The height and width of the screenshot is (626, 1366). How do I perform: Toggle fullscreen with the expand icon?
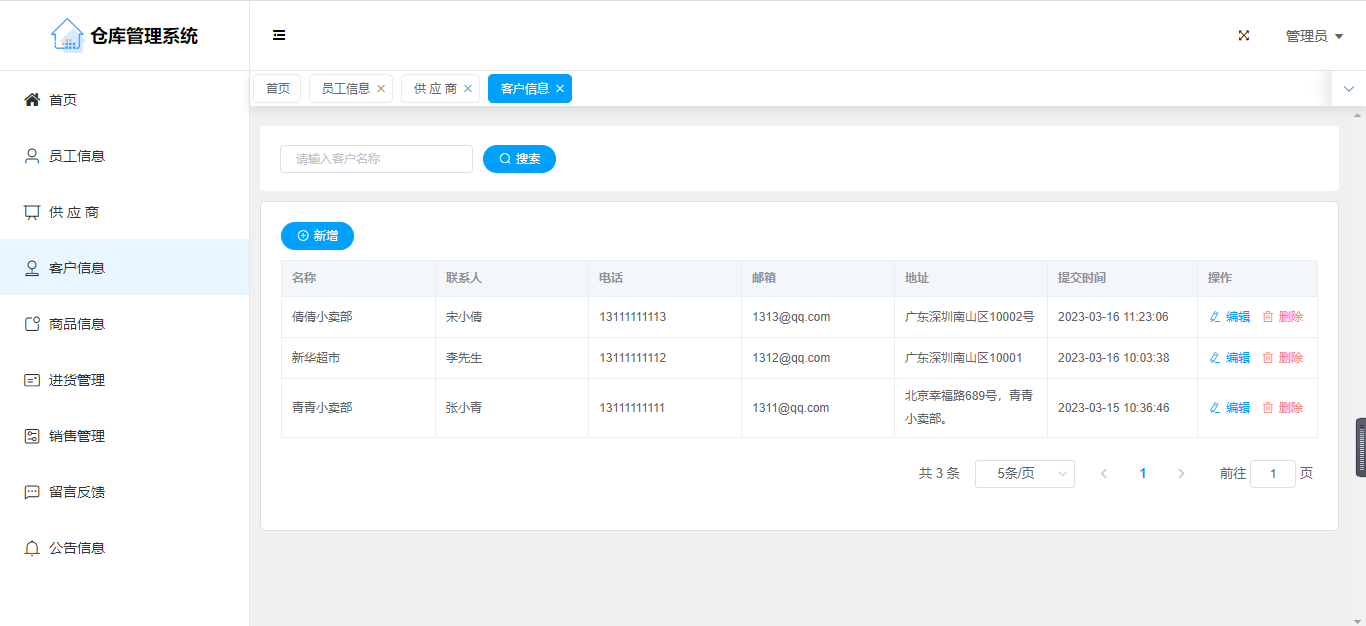(x=1244, y=35)
